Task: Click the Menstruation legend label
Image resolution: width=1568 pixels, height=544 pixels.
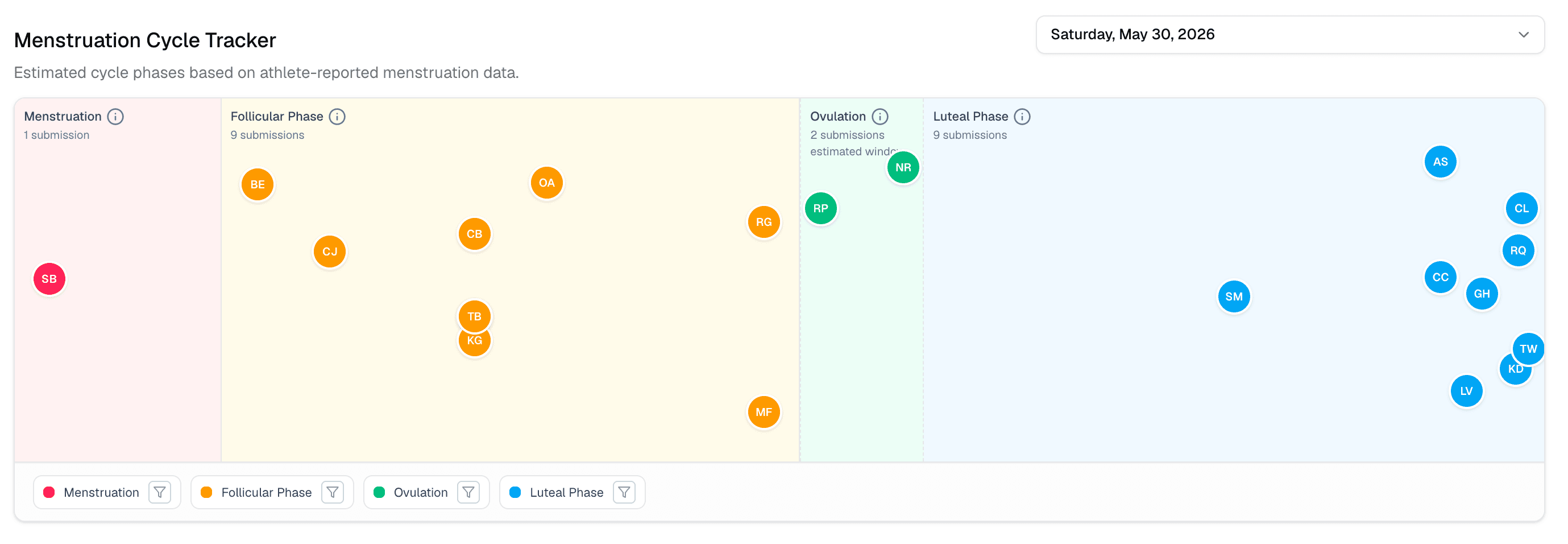Action: 101,492
